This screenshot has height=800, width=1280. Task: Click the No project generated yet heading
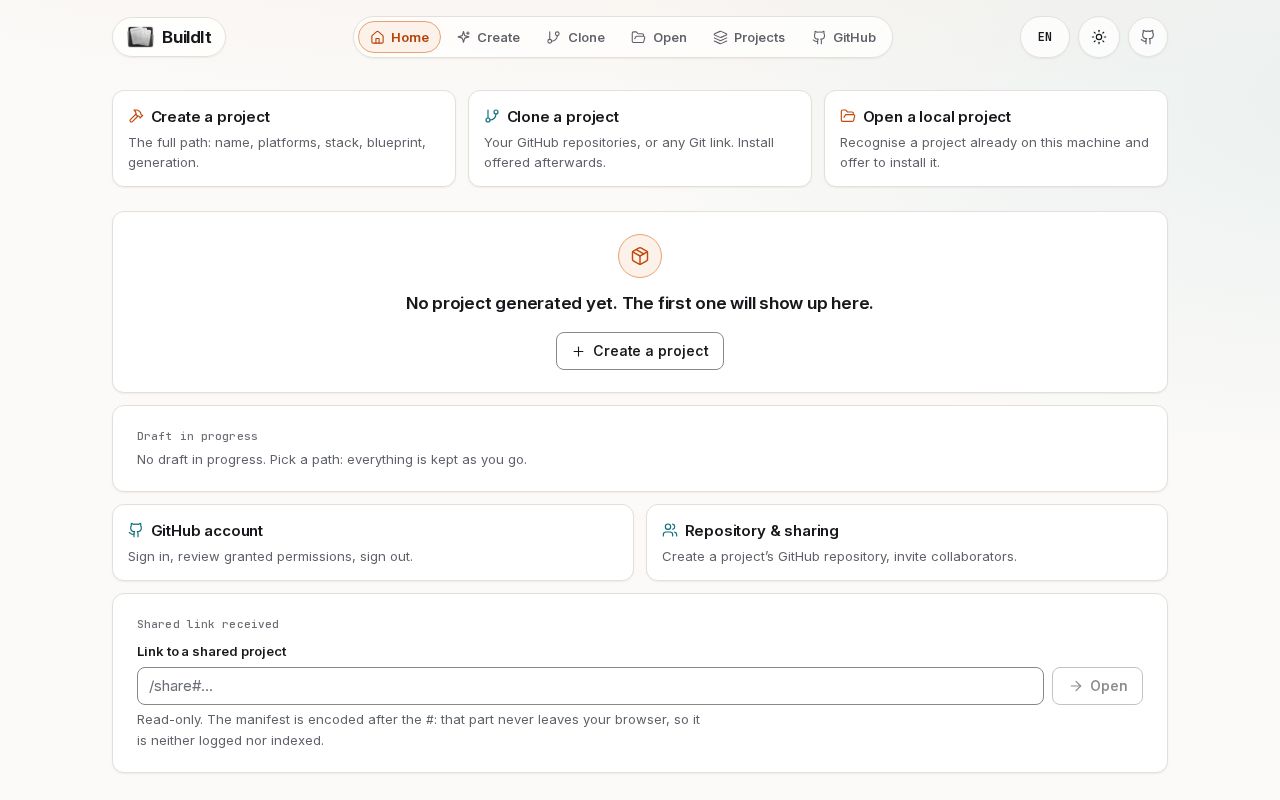pyautogui.click(x=640, y=303)
